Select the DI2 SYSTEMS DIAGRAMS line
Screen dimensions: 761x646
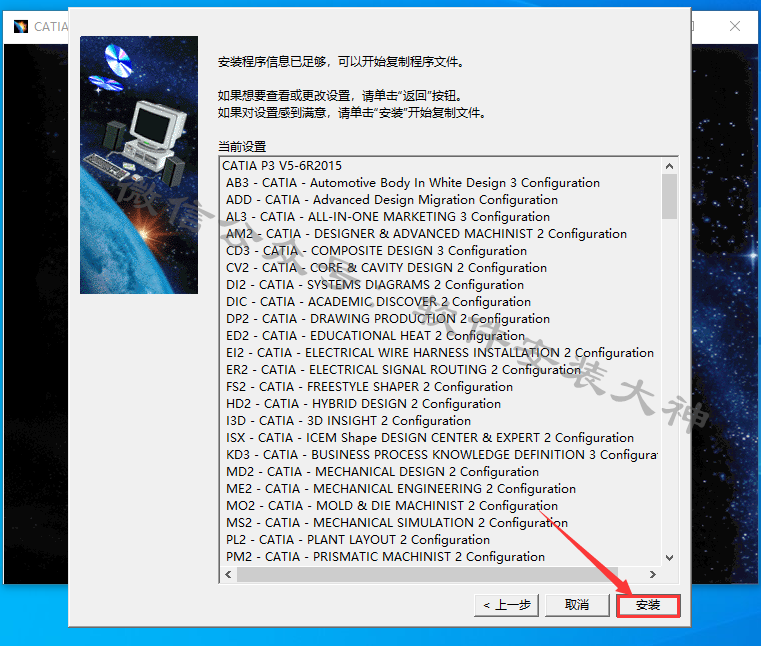click(375, 285)
